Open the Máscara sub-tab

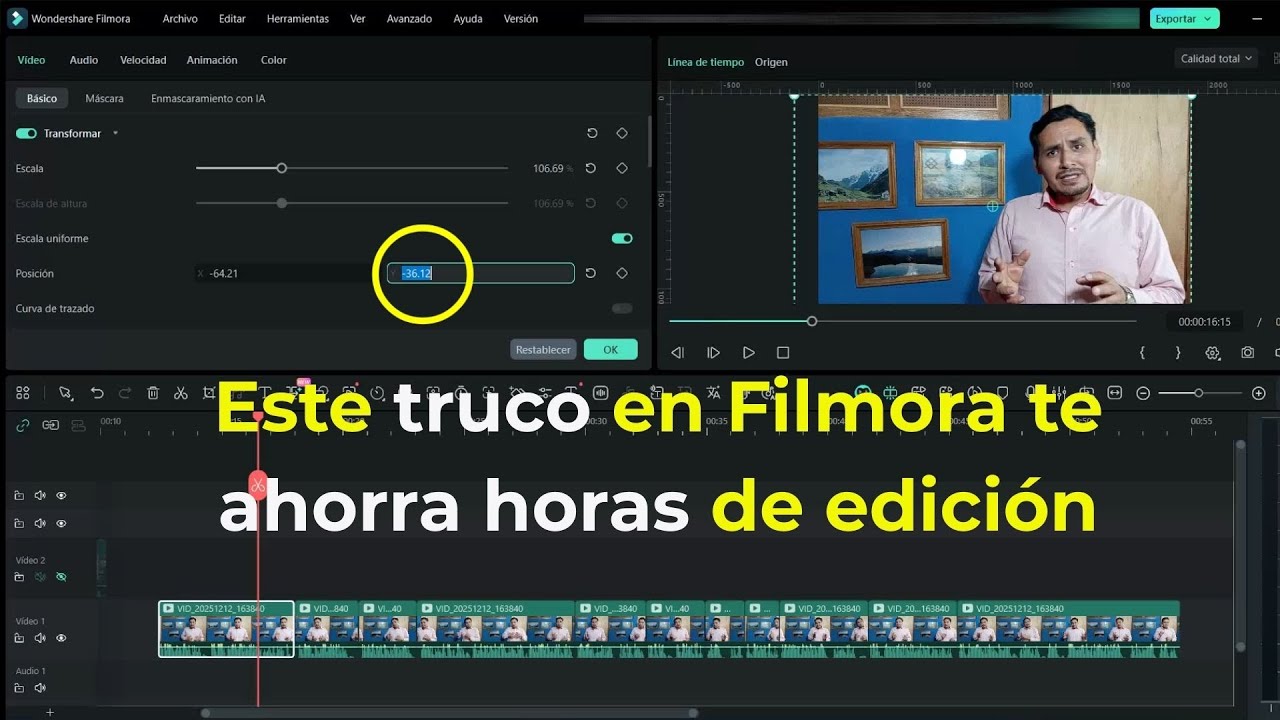click(x=104, y=98)
